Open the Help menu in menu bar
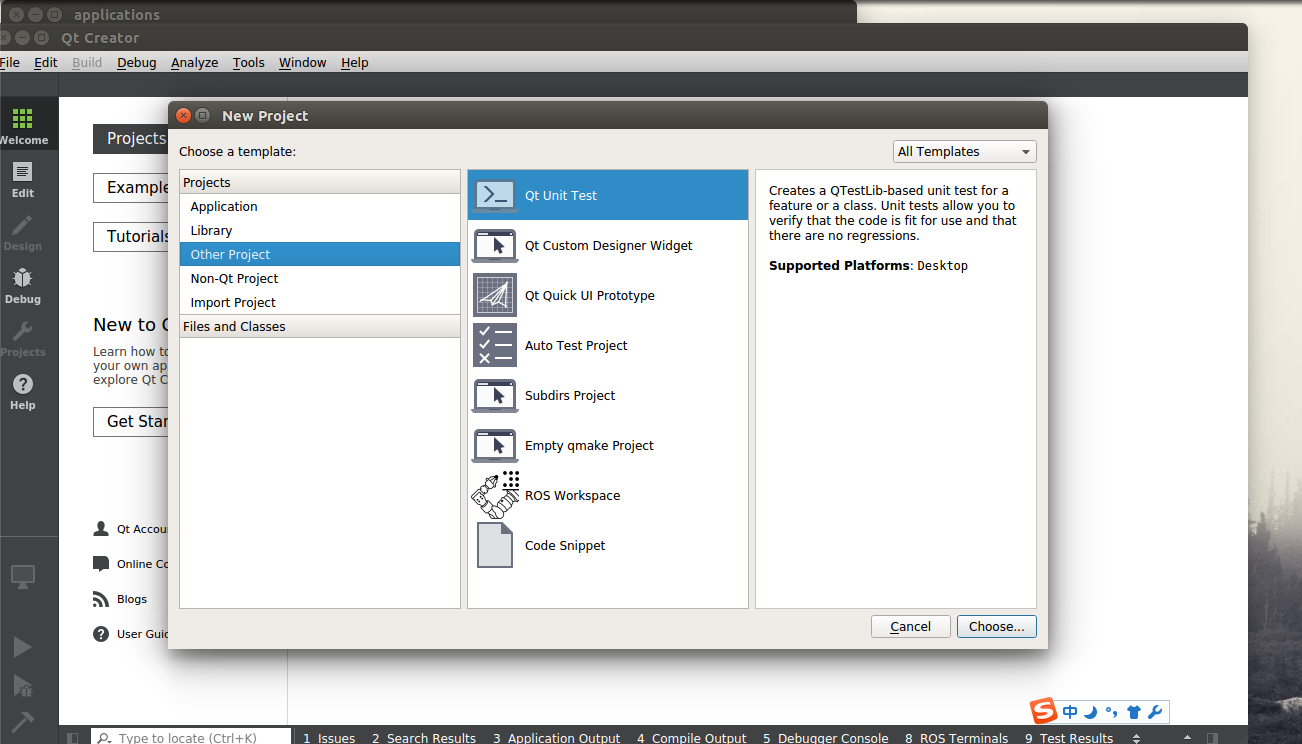This screenshot has width=1302, height=744. (x=355, y=62)
